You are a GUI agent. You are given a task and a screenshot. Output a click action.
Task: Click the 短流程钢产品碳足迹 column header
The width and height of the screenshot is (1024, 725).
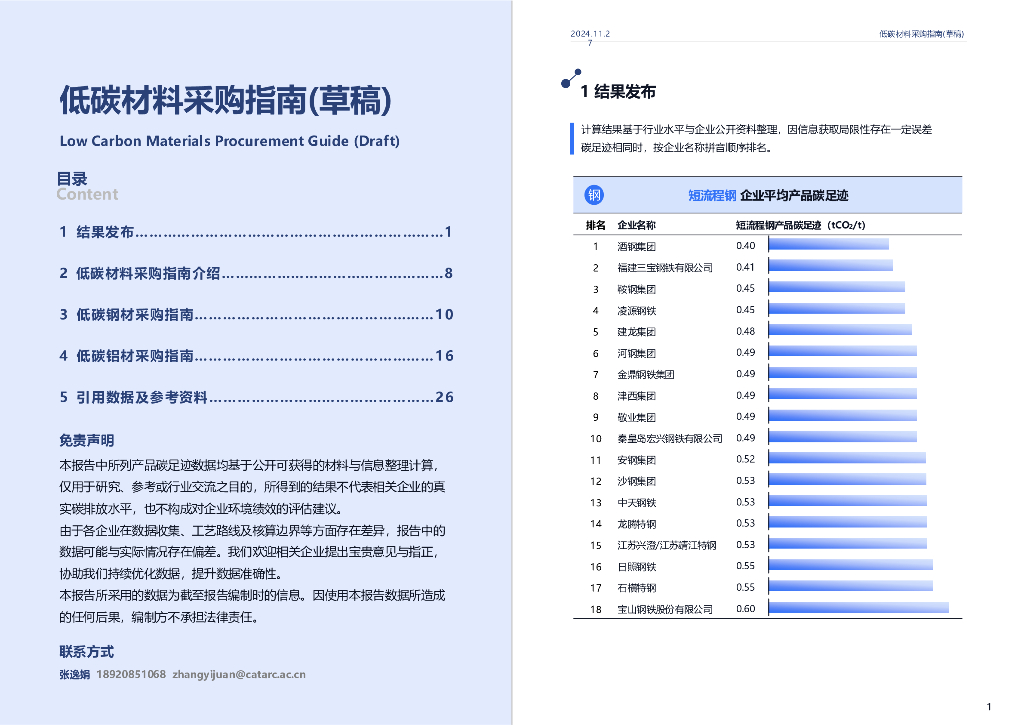click(x=800, y=224)
